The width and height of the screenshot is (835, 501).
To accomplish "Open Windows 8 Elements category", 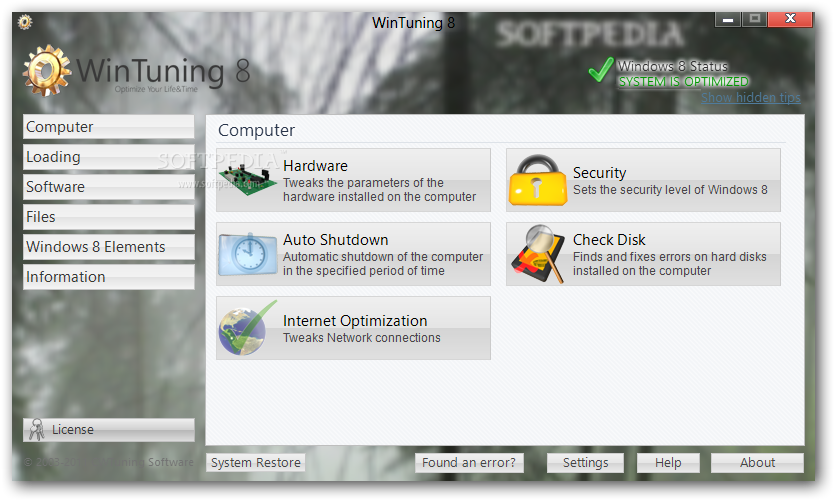I will (109, 247).
